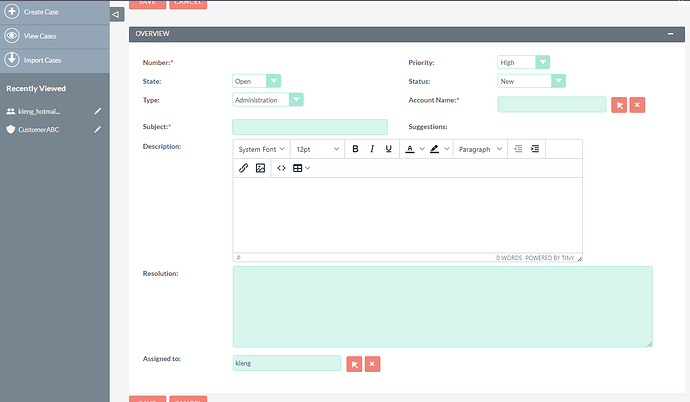Focus the Account Name input field
The height and width of the screenshot is (402, 690).
pyautogui.click(x=551, y=105)
